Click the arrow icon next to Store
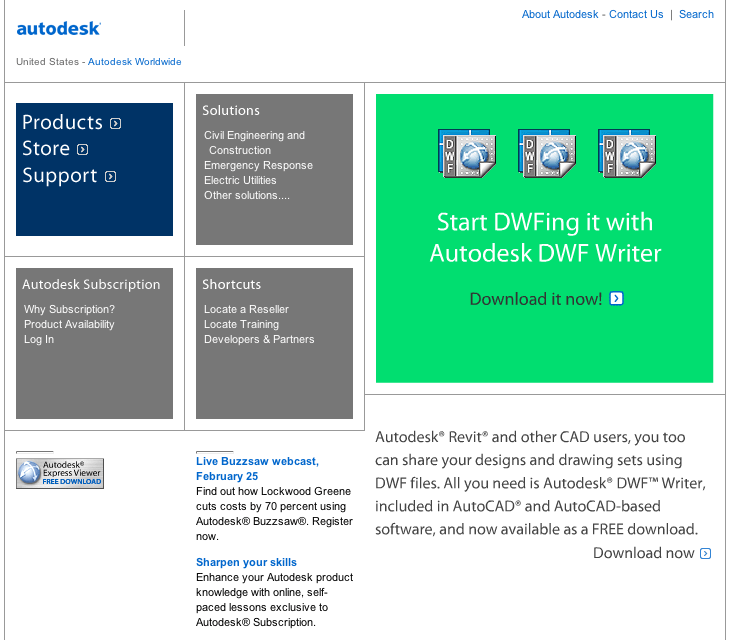733x640 pixels. click(x=82, y=150)
